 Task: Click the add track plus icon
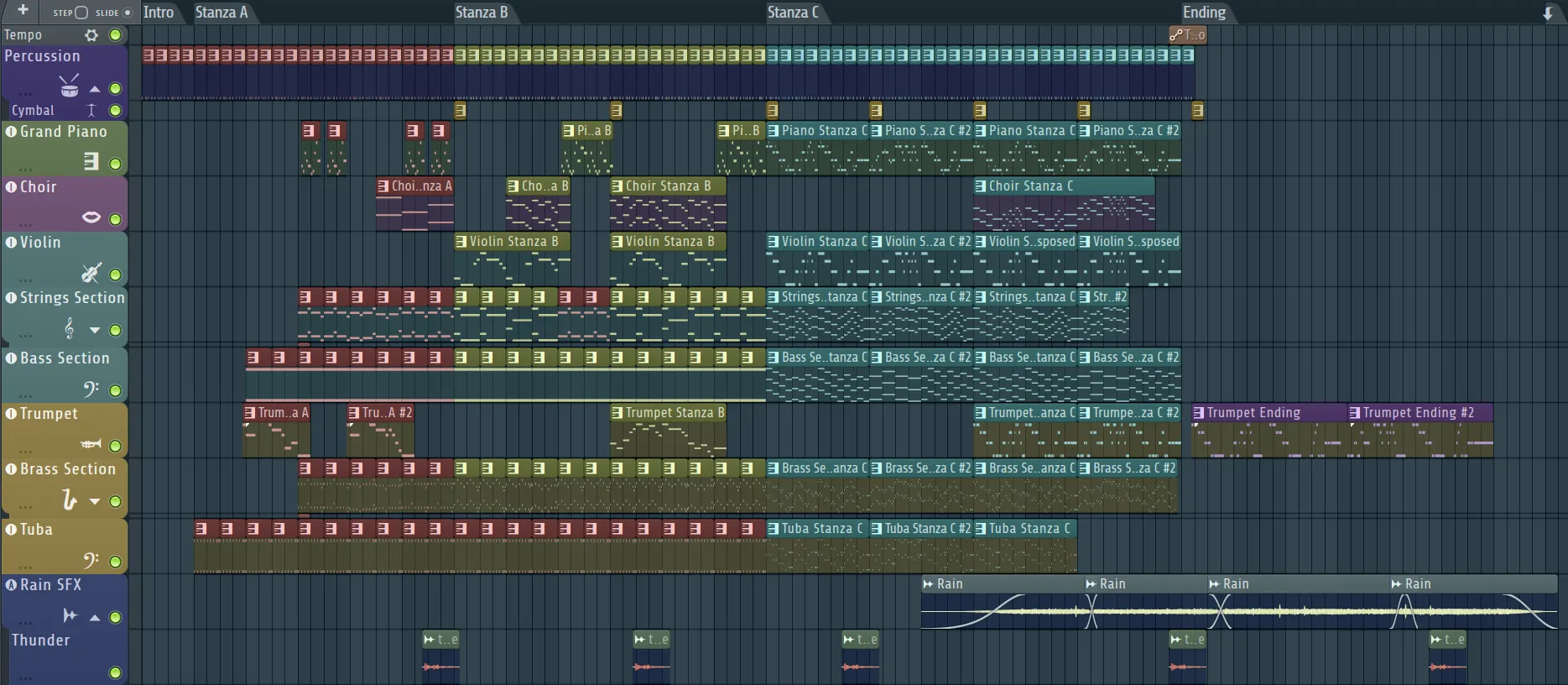tap(23, 10)
